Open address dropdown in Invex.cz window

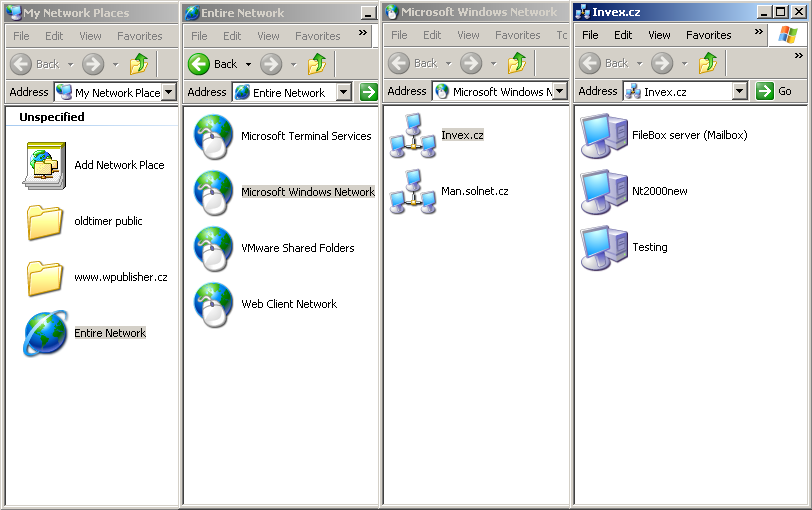click(x=740, y=91)
